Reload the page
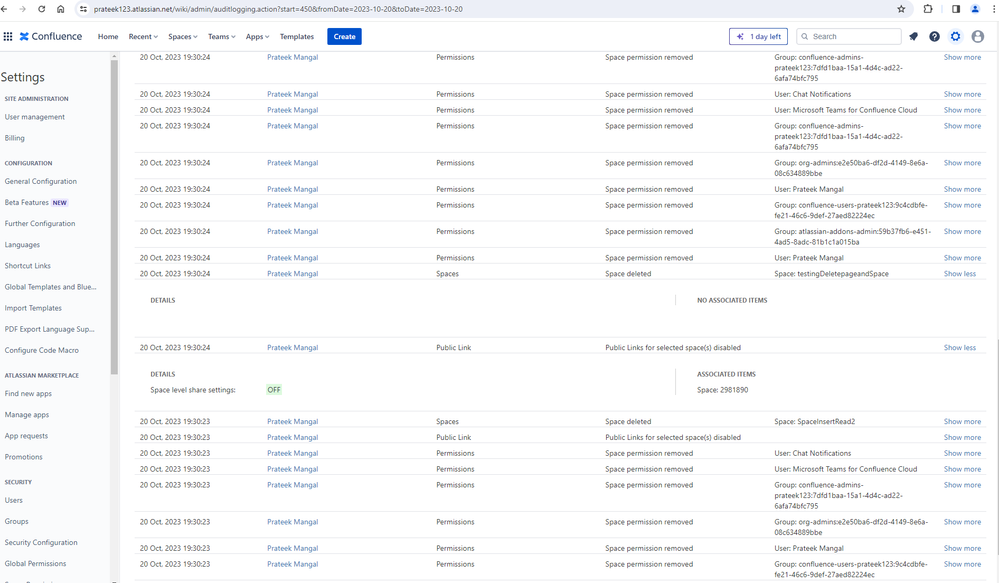Viewport: 999px width, 583px height. [41, 9]
